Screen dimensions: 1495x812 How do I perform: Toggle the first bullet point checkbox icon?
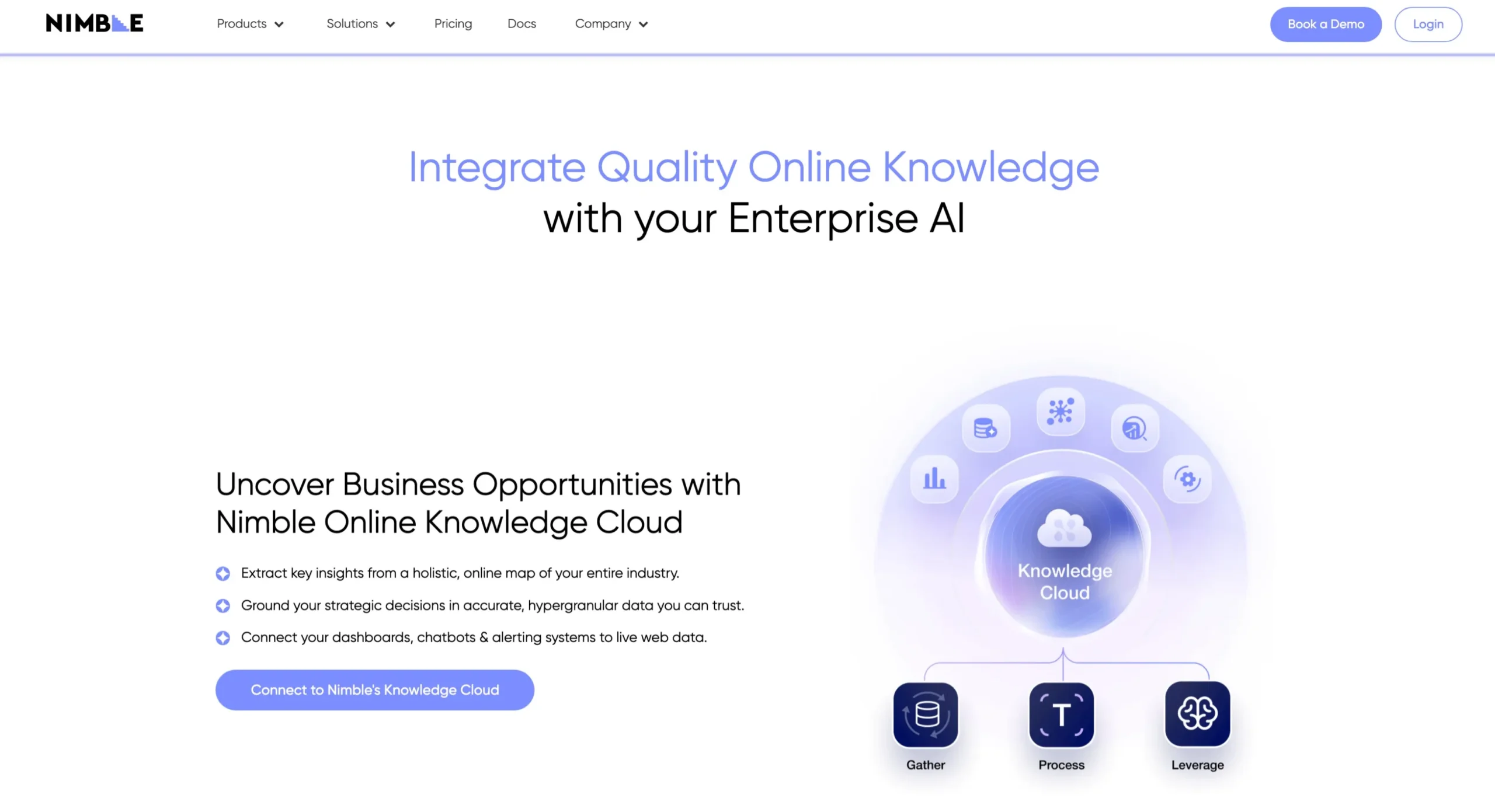tap(222, 573)
